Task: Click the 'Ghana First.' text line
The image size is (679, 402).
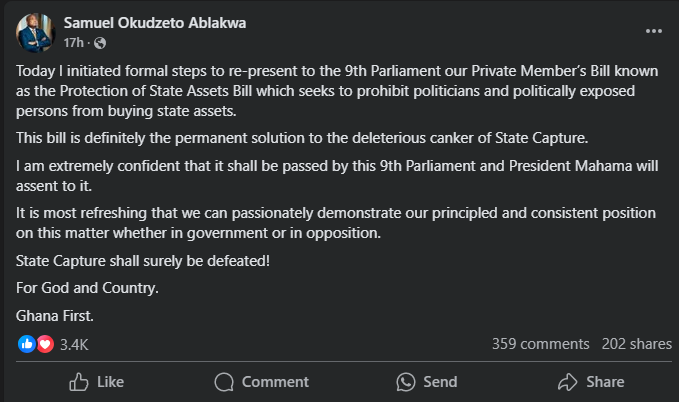Action: coord(54,314)
